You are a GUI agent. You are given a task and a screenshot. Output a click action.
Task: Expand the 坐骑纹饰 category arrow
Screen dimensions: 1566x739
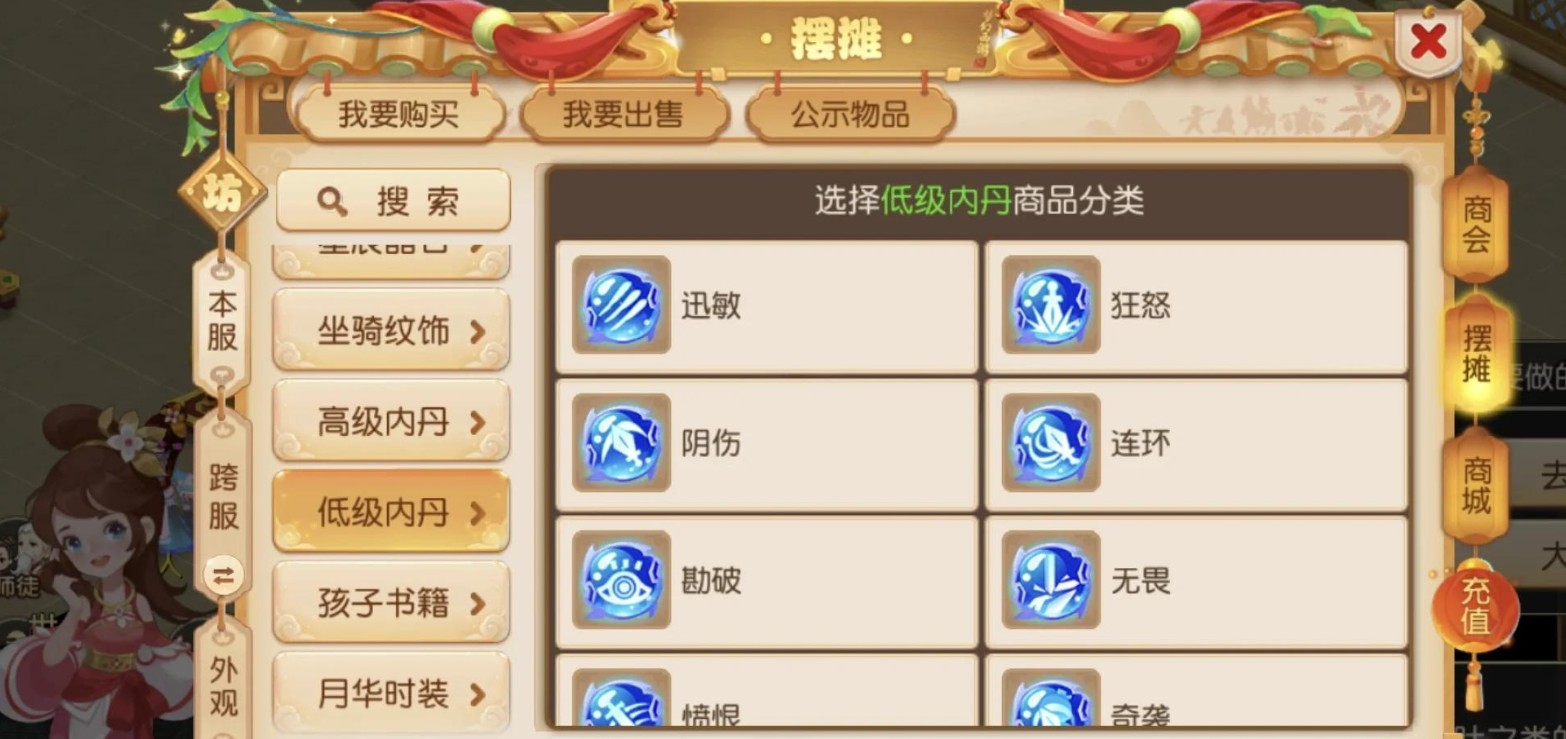(478, 332)
